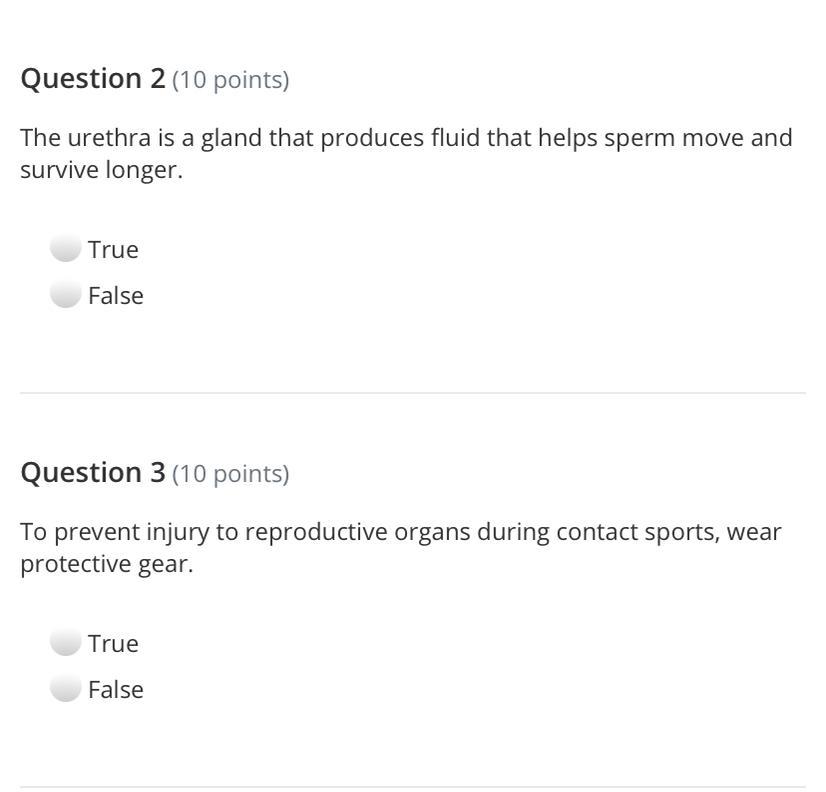Click the "(10 points)" text beside Question 2
This screenshot has width=826, height=792.
pos(231,80)
